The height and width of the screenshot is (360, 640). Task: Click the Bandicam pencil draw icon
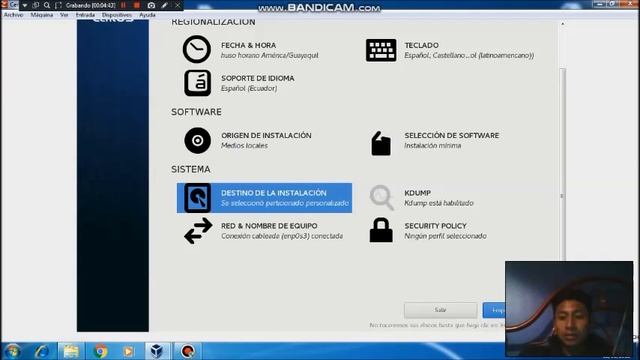[x=164, y=5]
